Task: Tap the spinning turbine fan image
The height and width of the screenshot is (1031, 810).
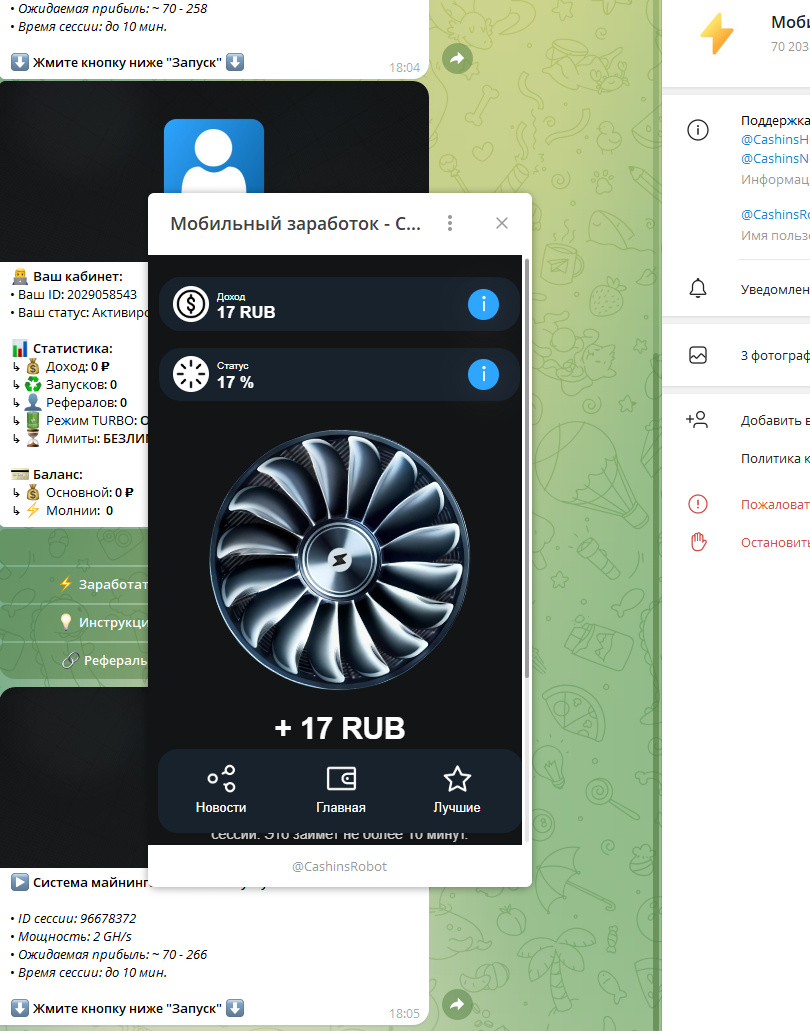Action: coord(339,560)
